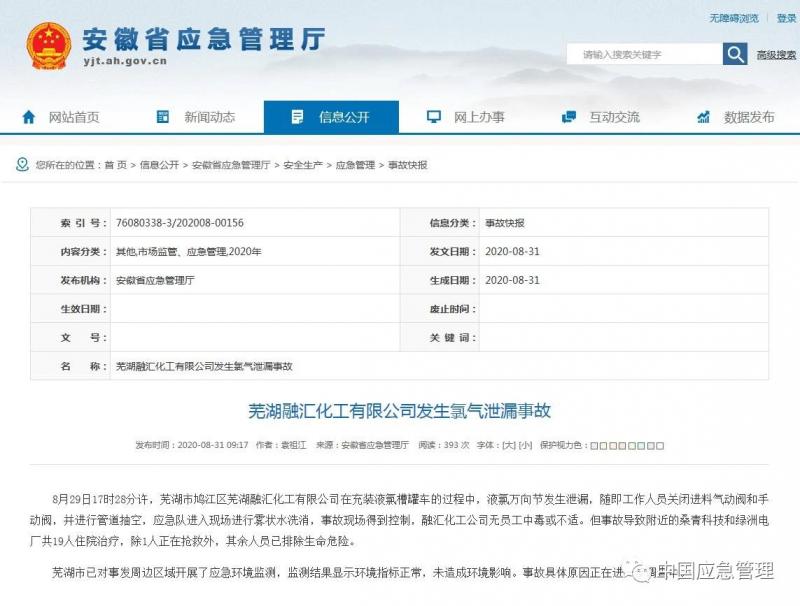The width and height of the screenshot is (800, 606).
Task: Open the 数据发布 navigation tab
Action: [x=736, y=117]
